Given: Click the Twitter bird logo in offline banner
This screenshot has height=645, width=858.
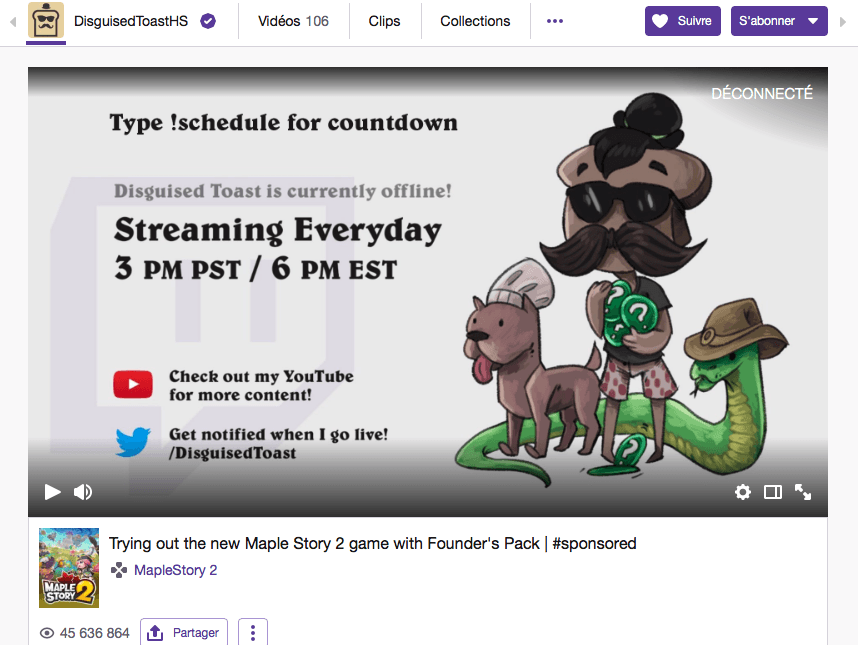Looking at the screenshot, I should click(x=134, y=441).
